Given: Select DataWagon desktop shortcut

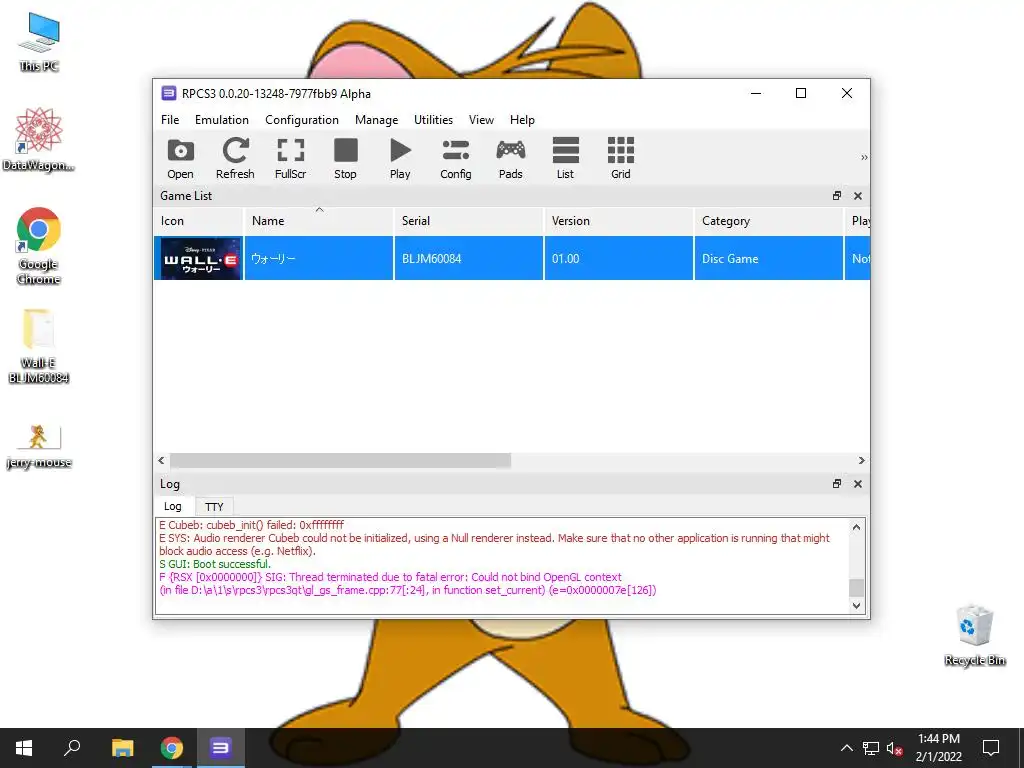Looking at the screenshot, I should coord(39,139).
